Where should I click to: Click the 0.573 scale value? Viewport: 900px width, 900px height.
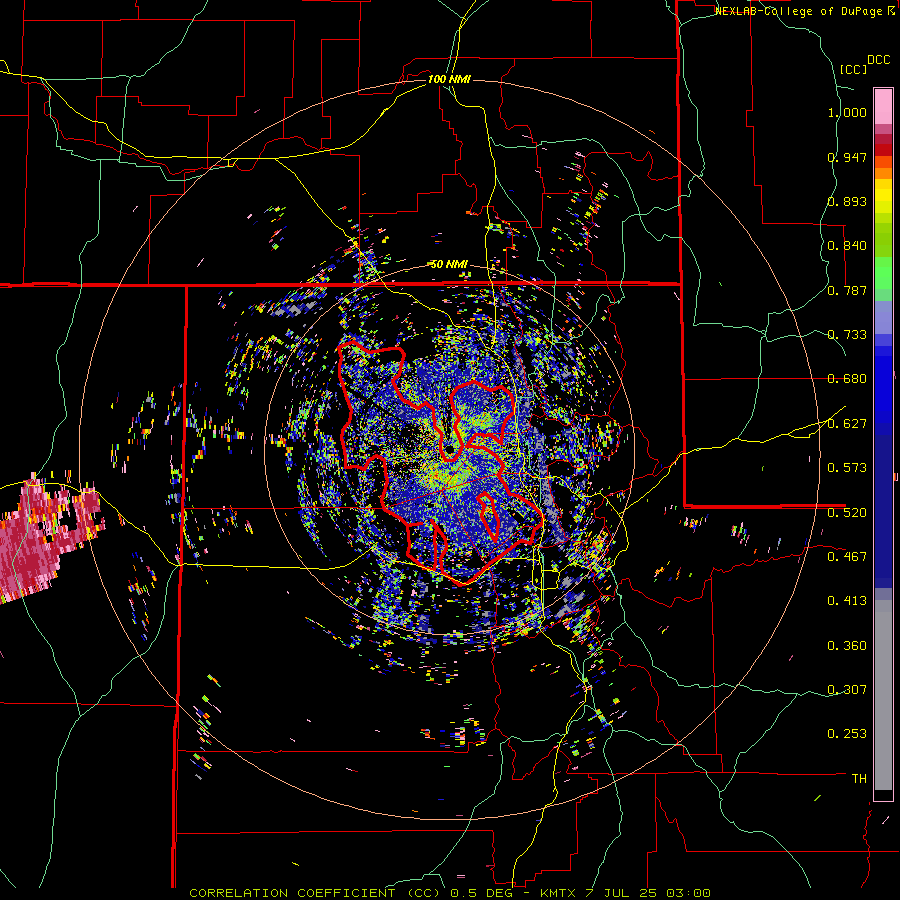pyautogui.click(x=847, y=468)
